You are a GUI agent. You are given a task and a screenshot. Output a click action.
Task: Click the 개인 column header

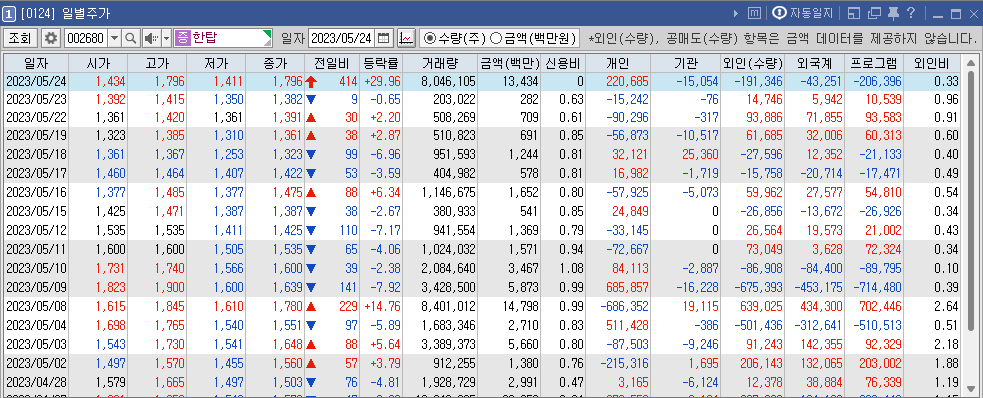pos(618,63)
